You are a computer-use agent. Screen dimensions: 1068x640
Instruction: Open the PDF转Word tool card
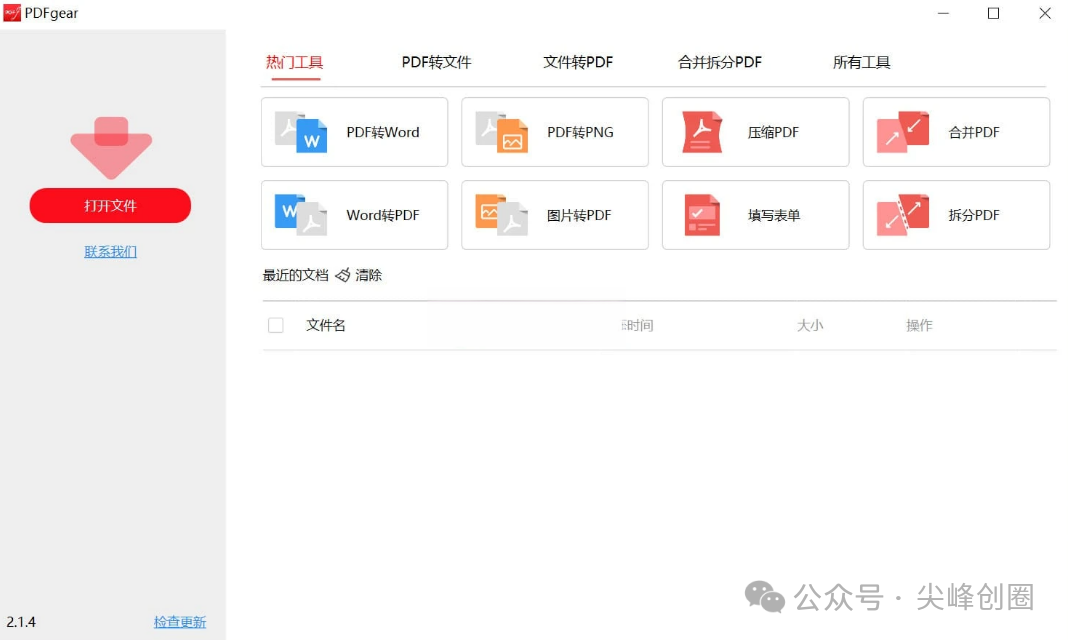point(354,132)
